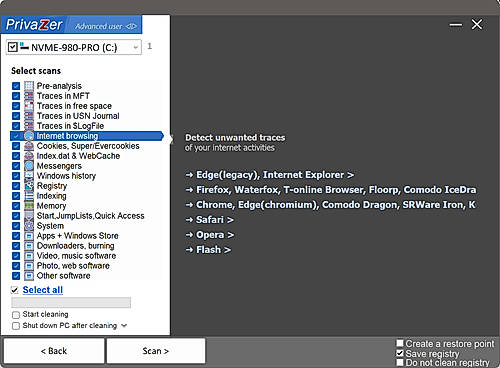Check Do not clean registry
Screen dimensions: 500x368
[x=400, y=362]
